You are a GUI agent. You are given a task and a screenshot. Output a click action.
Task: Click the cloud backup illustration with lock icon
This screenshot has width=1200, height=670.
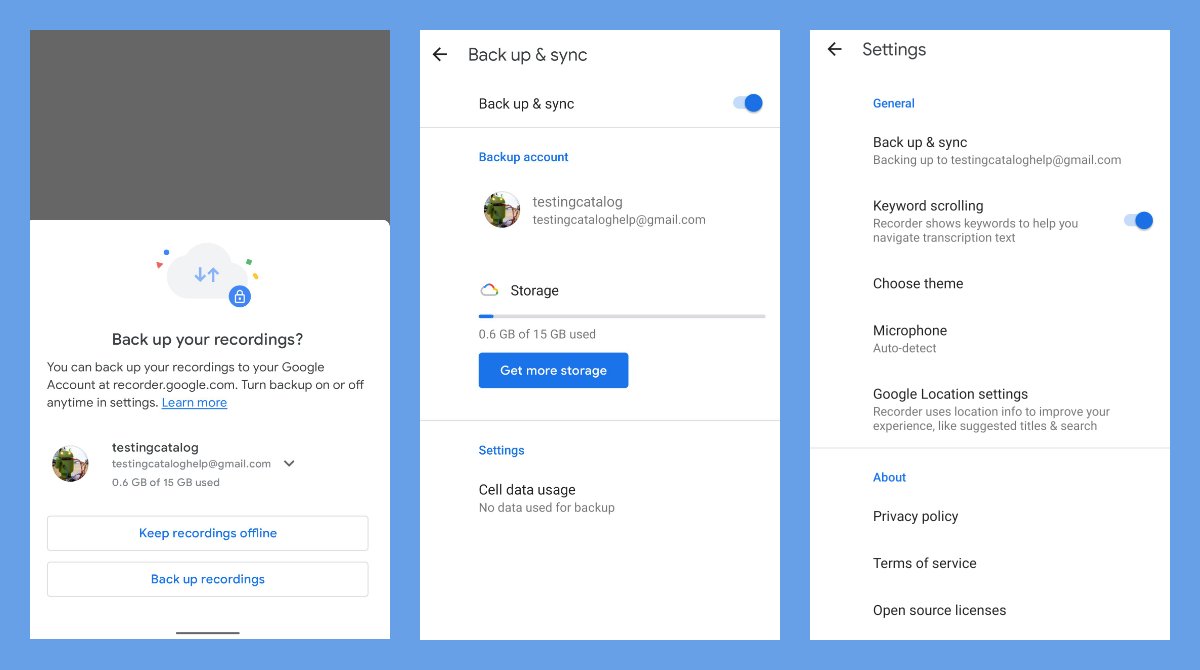point(206,272)
